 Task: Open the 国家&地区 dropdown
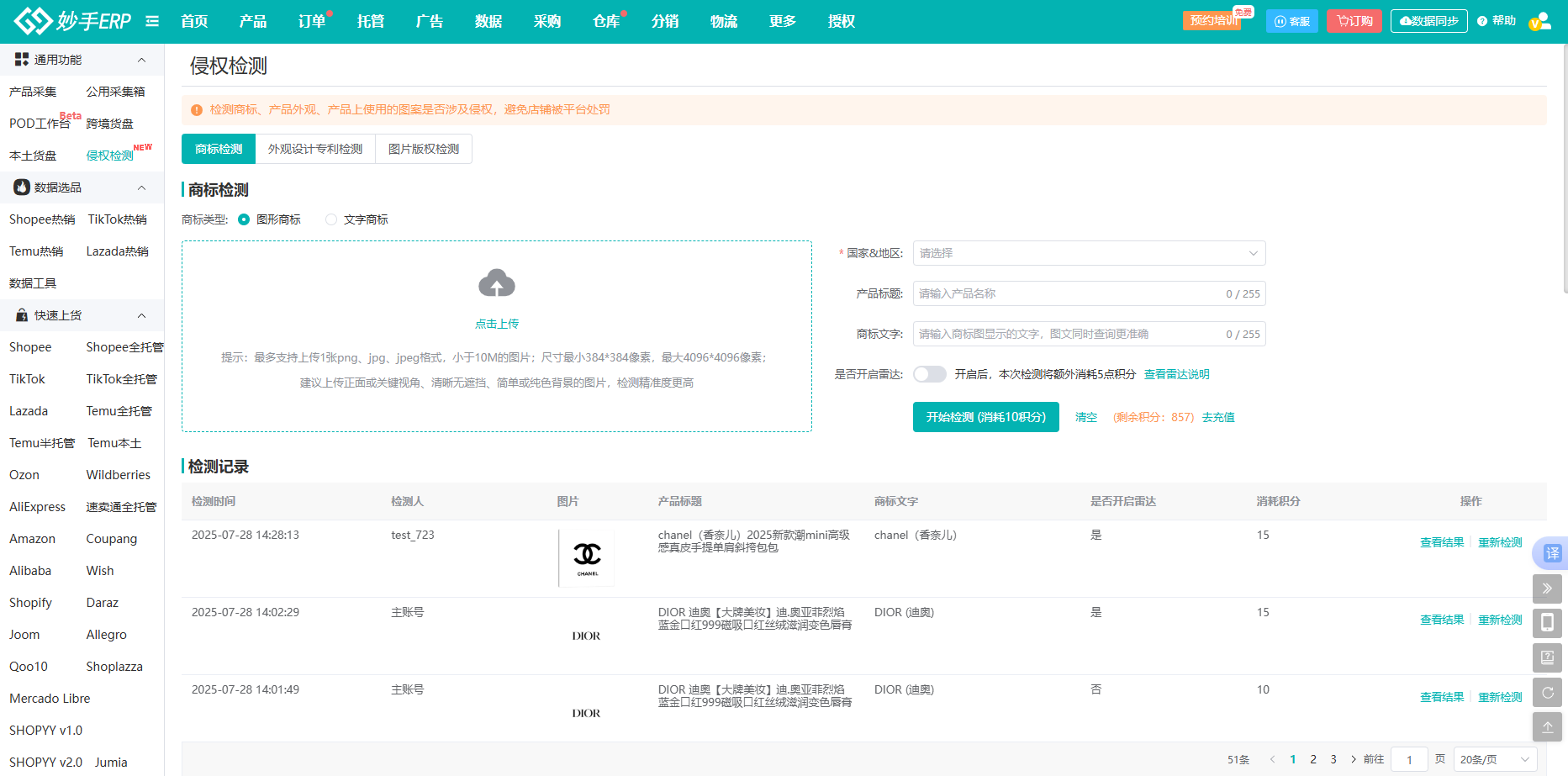[x=1089, y=253]
